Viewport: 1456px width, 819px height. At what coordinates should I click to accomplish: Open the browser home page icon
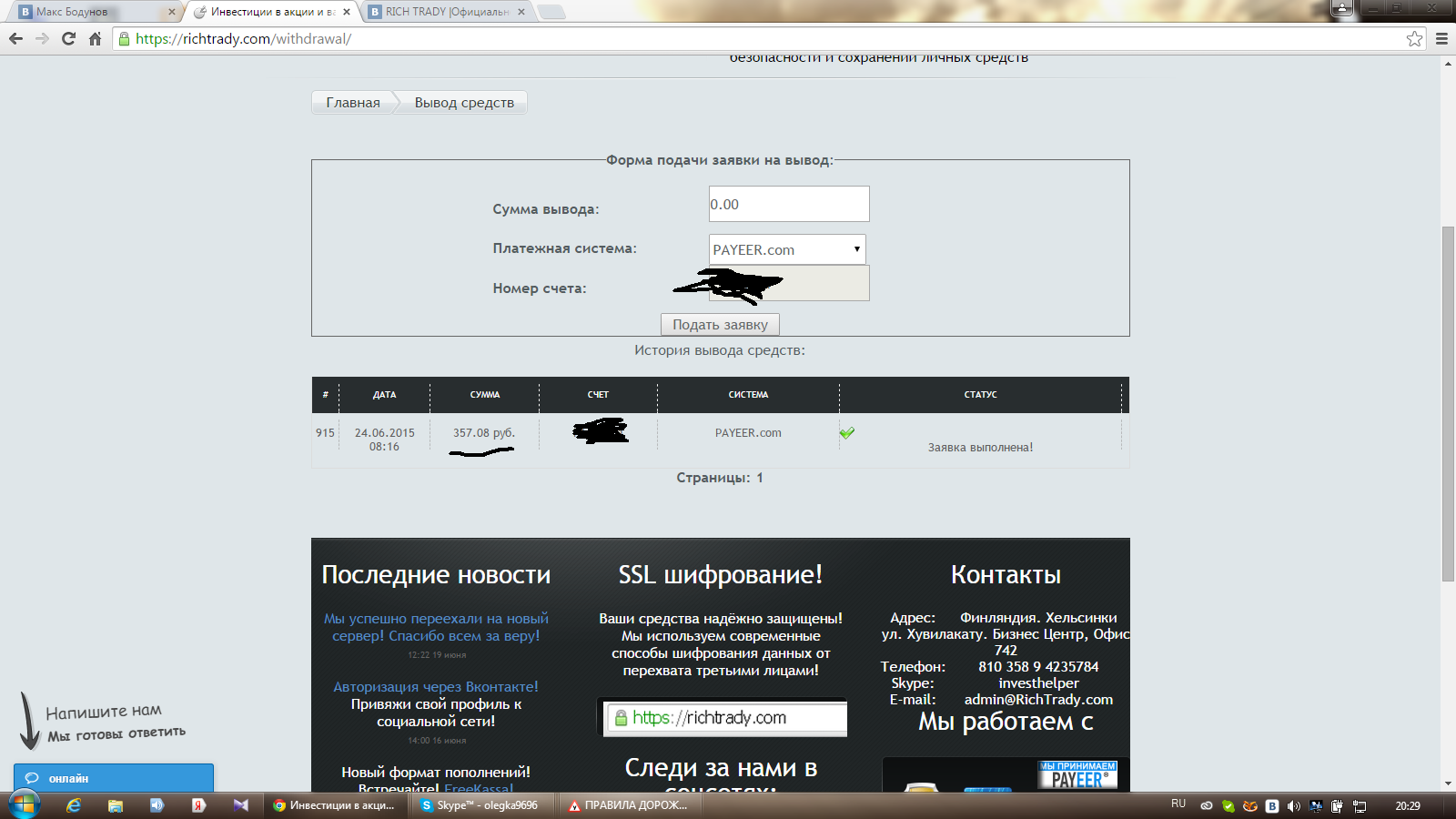click(95, 38)
